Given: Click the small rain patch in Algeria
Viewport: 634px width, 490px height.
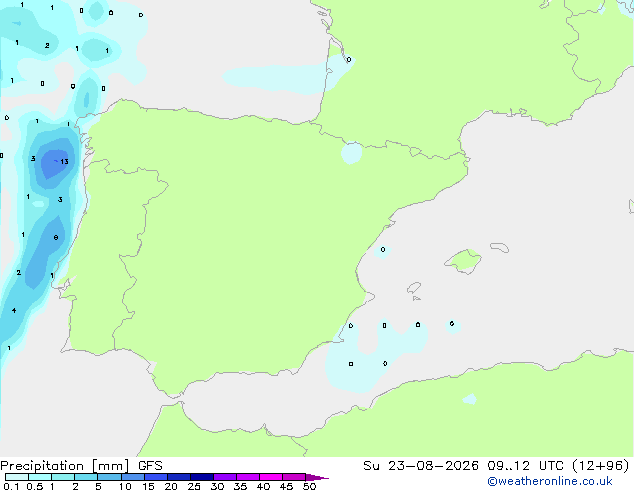Looking at the screenshot, I should pos(470,399).
